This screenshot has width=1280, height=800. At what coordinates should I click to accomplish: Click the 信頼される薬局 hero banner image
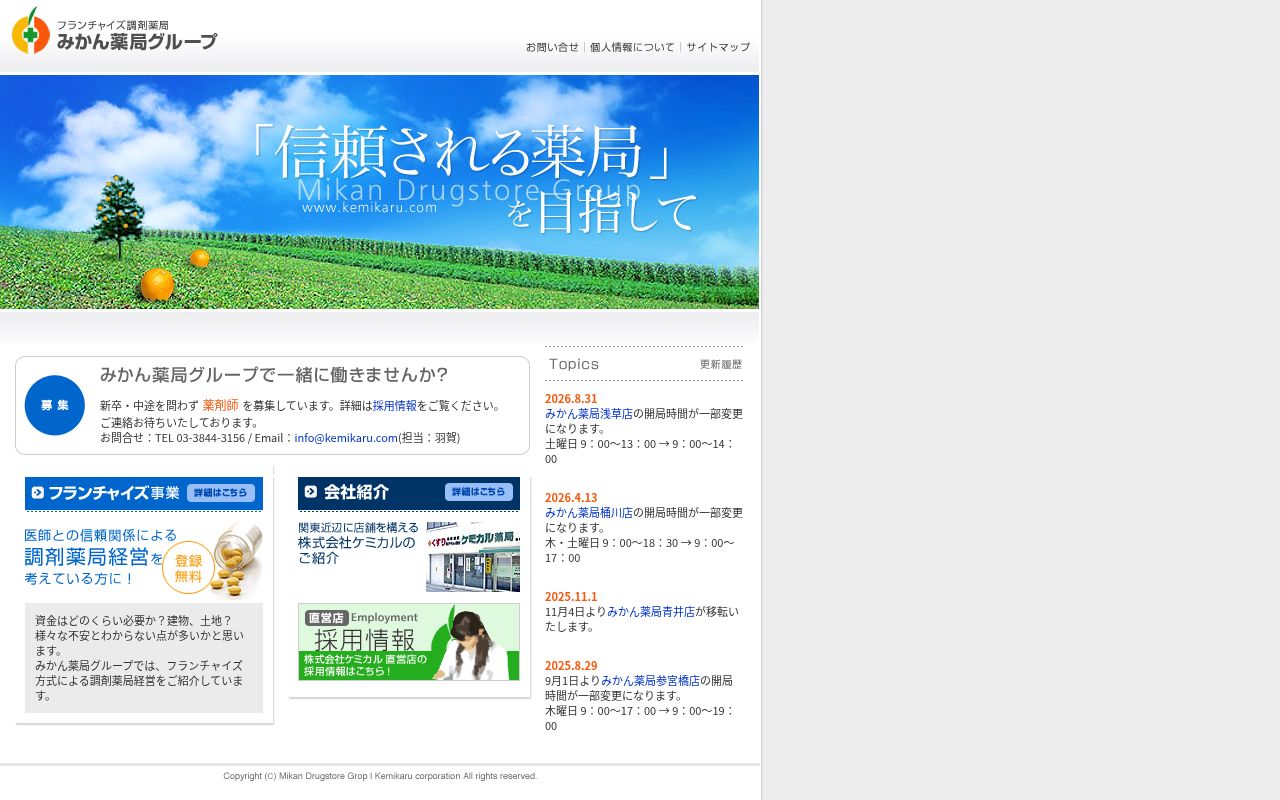click(x=380, y=192)
